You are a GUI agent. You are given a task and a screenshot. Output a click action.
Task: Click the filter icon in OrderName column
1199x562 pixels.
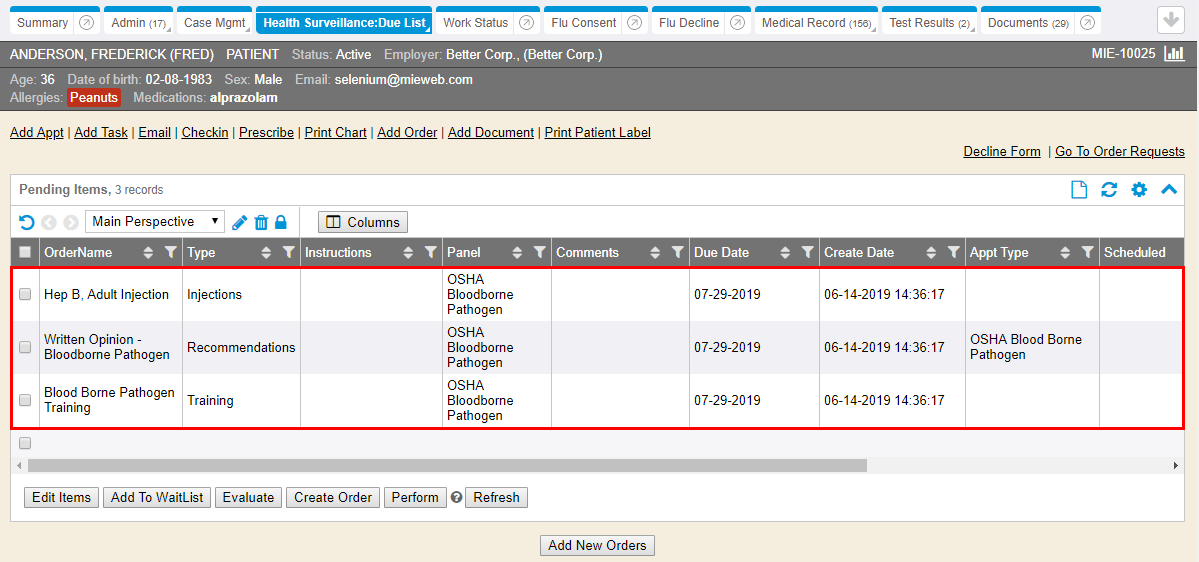pyautogui.click(x=170, y=253)
